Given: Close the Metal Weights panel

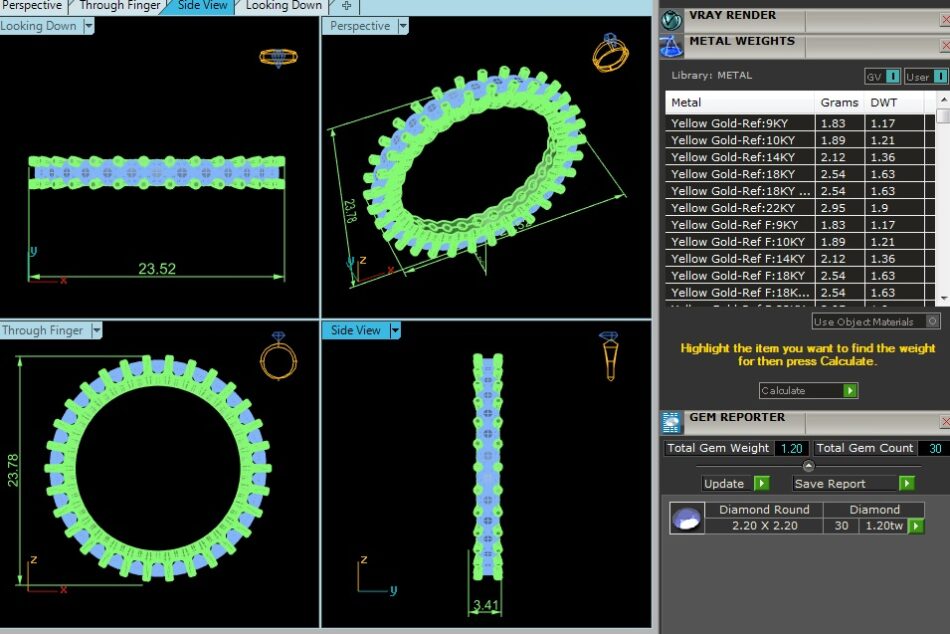Looking at the screenshot, I should pos(945,45).
